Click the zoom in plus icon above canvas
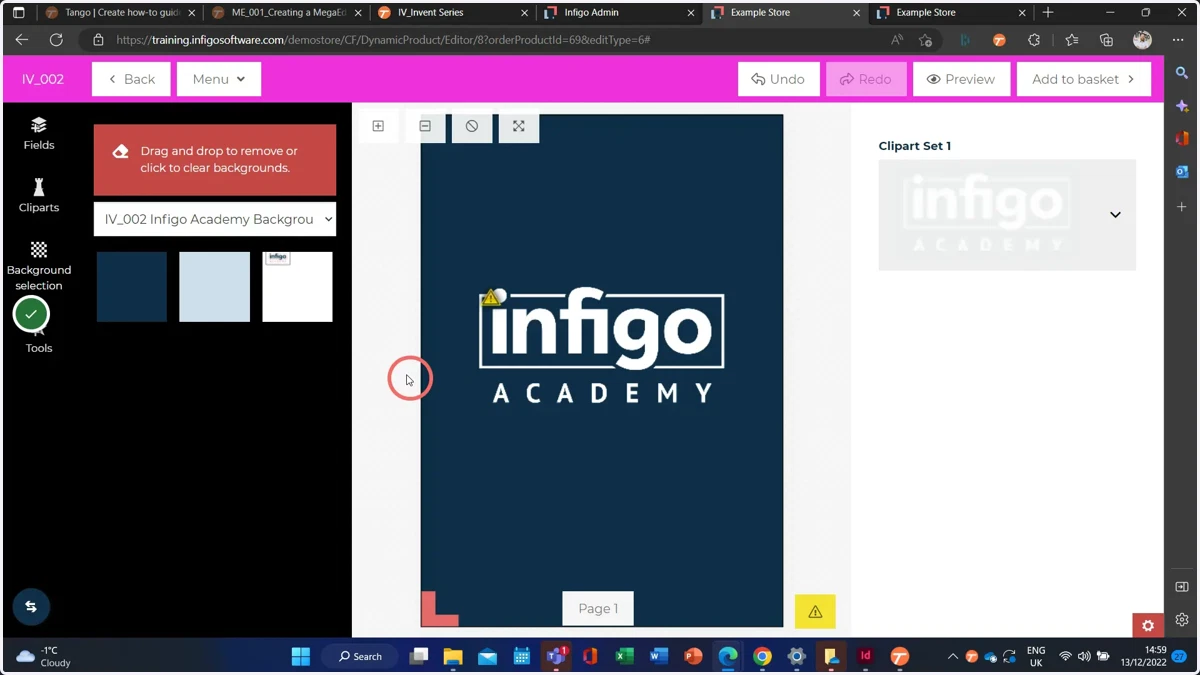This screenshot has width=1200, height=675. 378,126
